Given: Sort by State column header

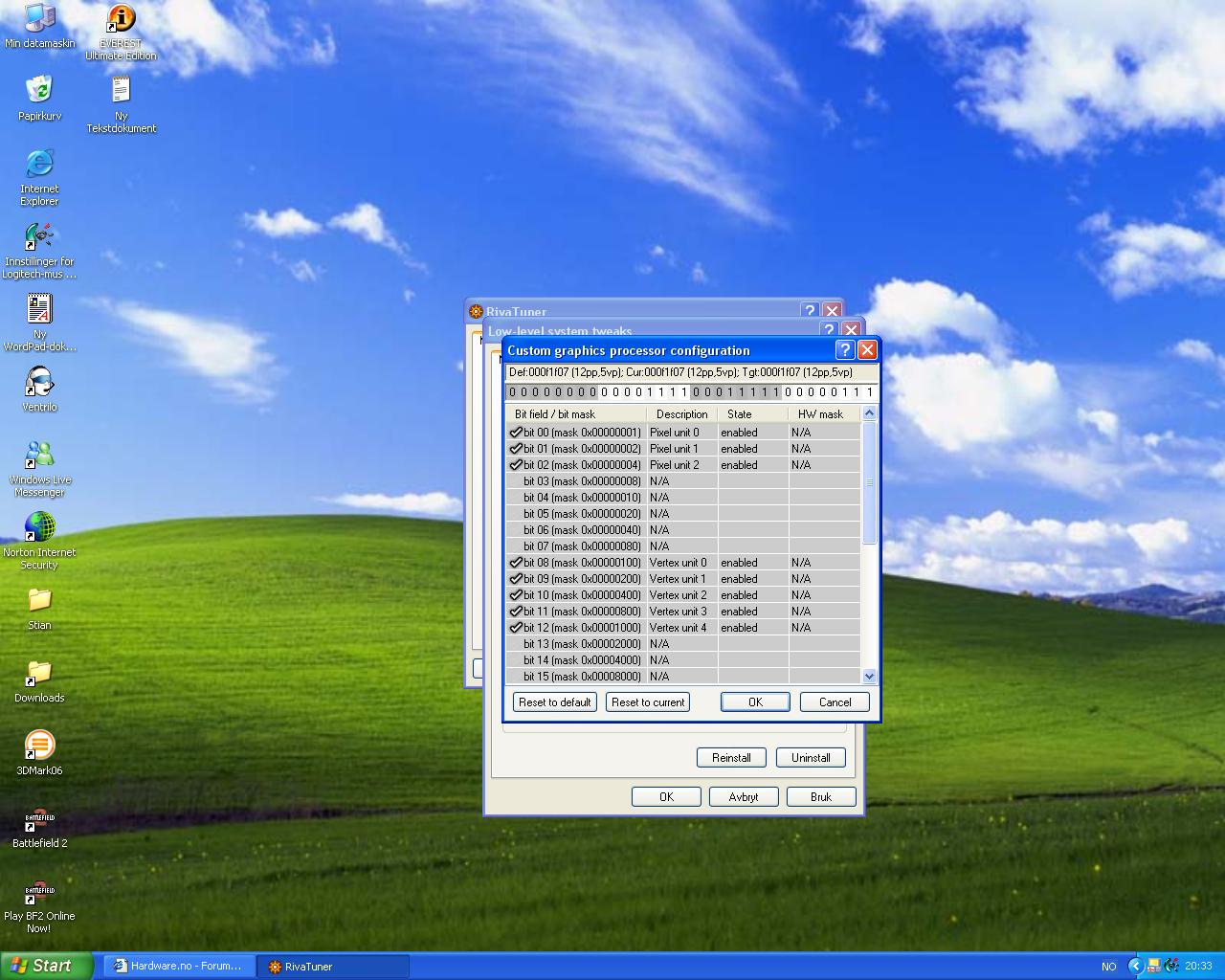Looking at the screenshot, I should [753, 414].
